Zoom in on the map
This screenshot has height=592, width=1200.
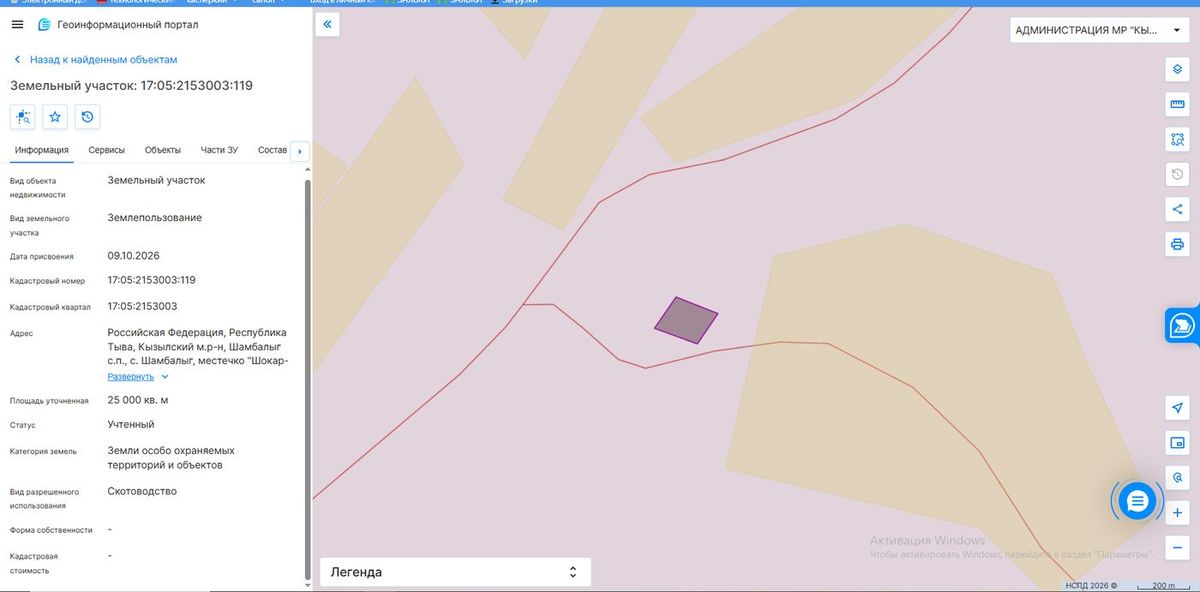1177,513
